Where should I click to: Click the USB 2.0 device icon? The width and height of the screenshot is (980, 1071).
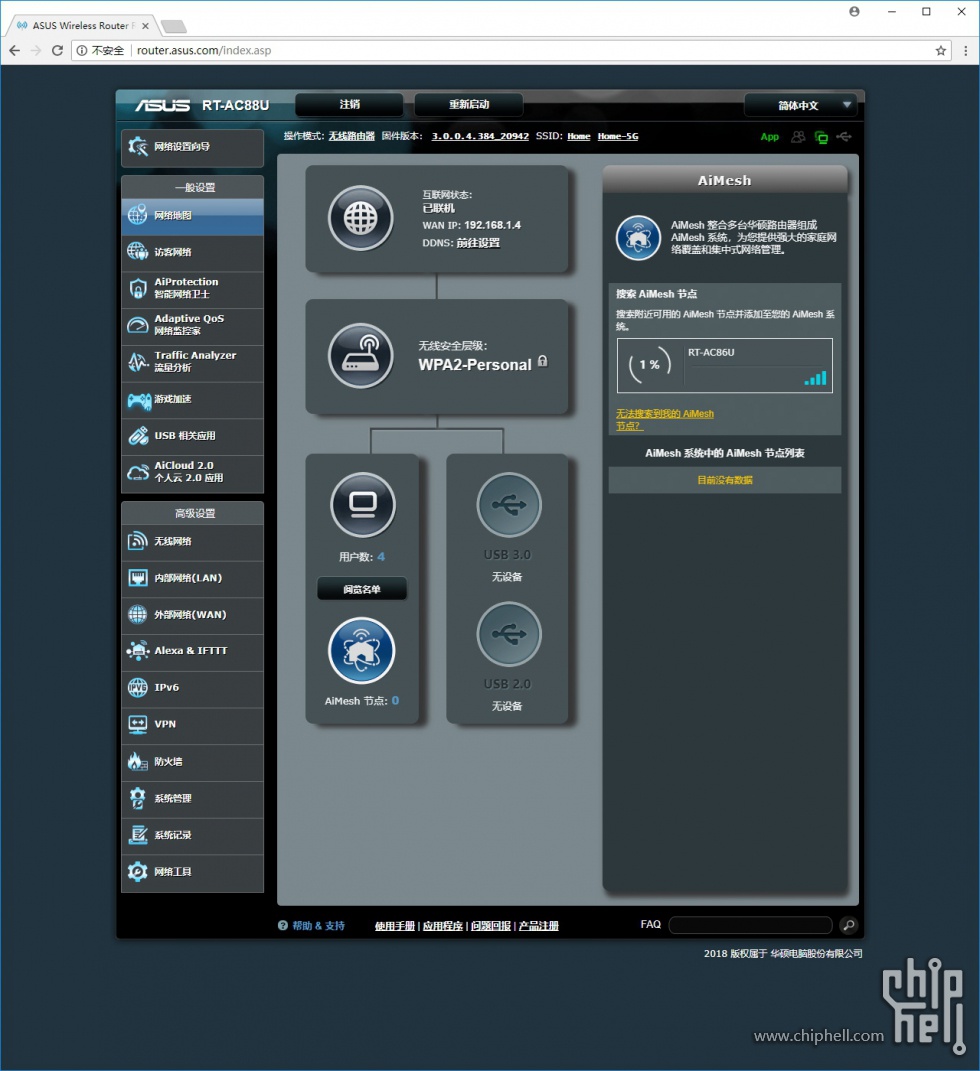point(509,634)
